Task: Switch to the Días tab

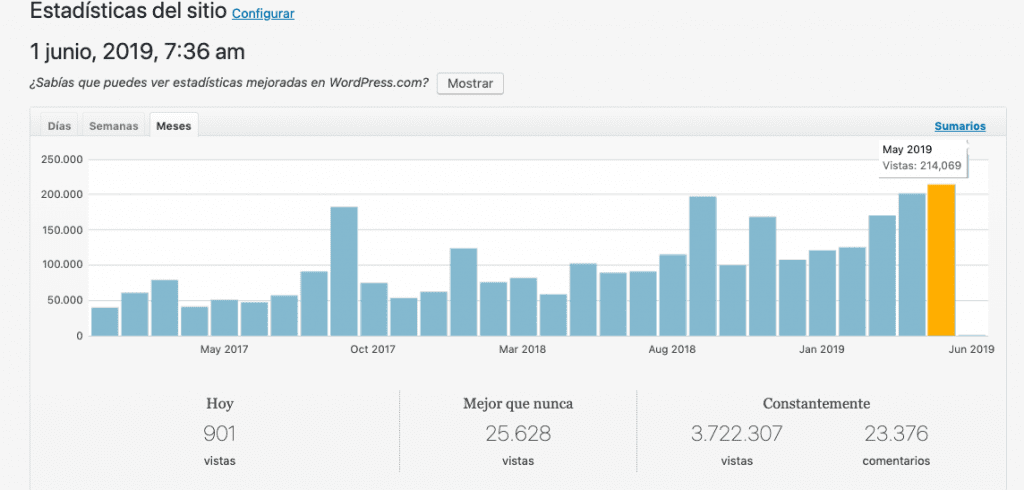Action: click(x=60, y=126)
